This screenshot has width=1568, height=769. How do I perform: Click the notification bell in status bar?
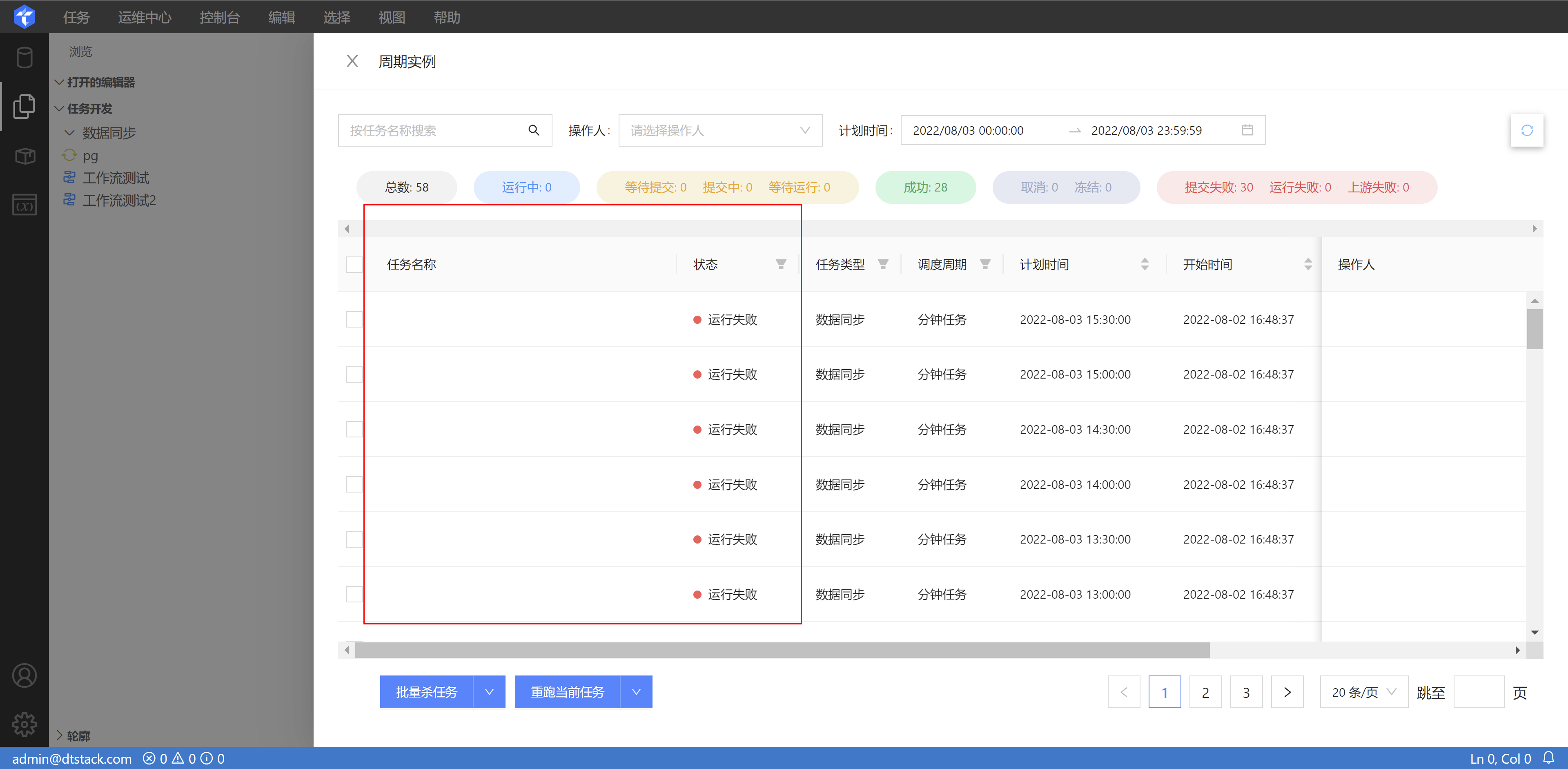pos(1548,758)
